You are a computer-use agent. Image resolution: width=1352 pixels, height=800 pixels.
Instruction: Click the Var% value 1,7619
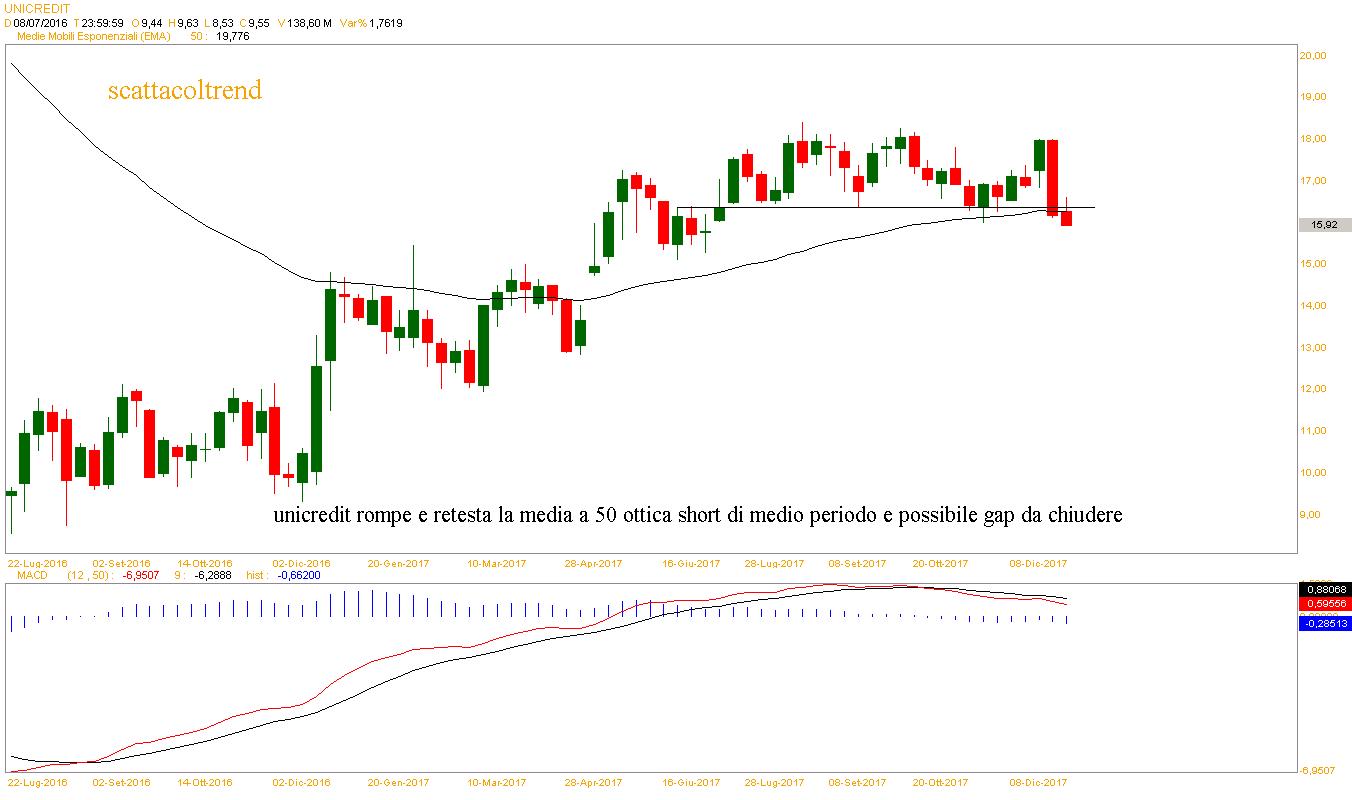386,22
